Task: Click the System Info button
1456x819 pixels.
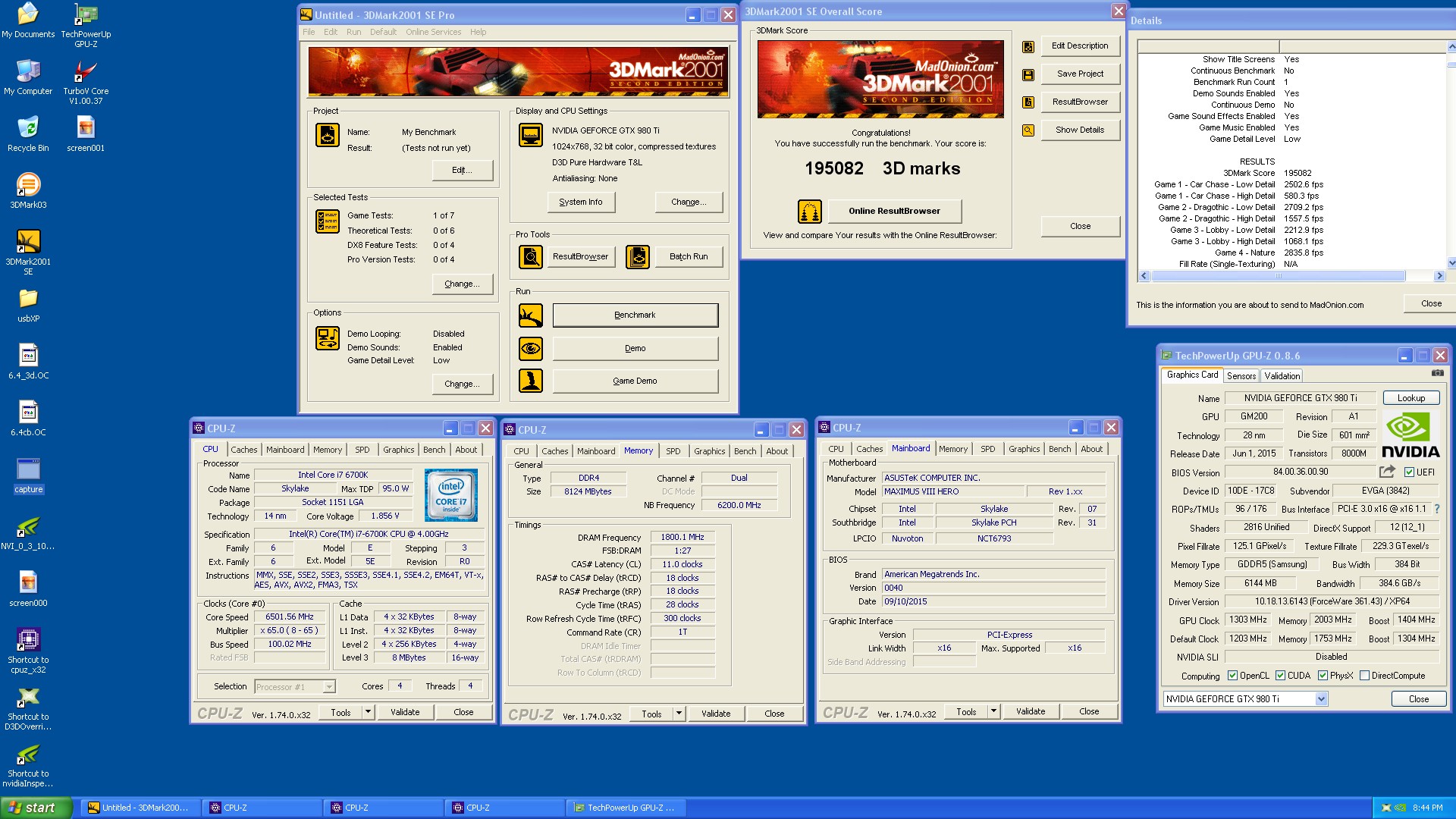Action: [581, 202]
